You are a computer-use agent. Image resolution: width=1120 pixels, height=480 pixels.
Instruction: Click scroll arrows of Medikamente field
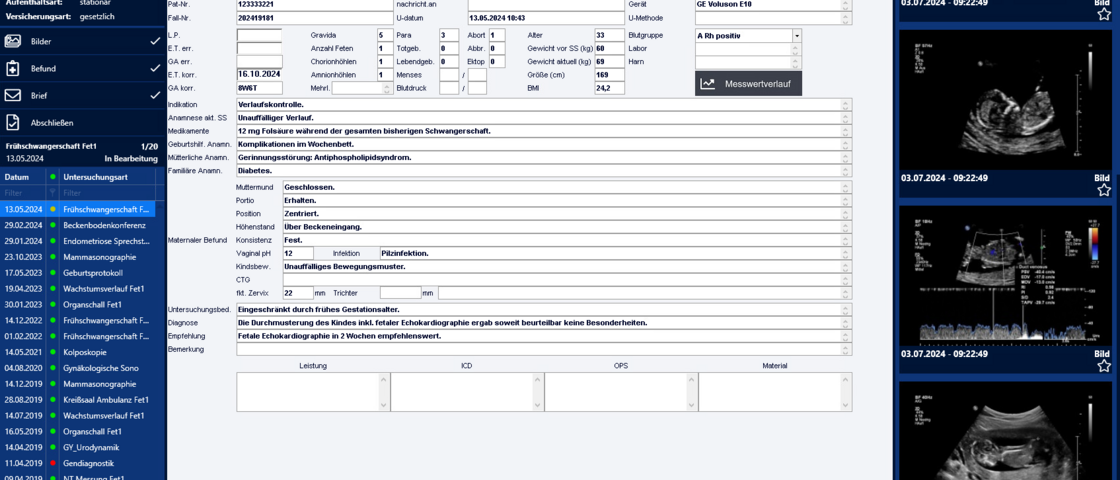point(846,131)
